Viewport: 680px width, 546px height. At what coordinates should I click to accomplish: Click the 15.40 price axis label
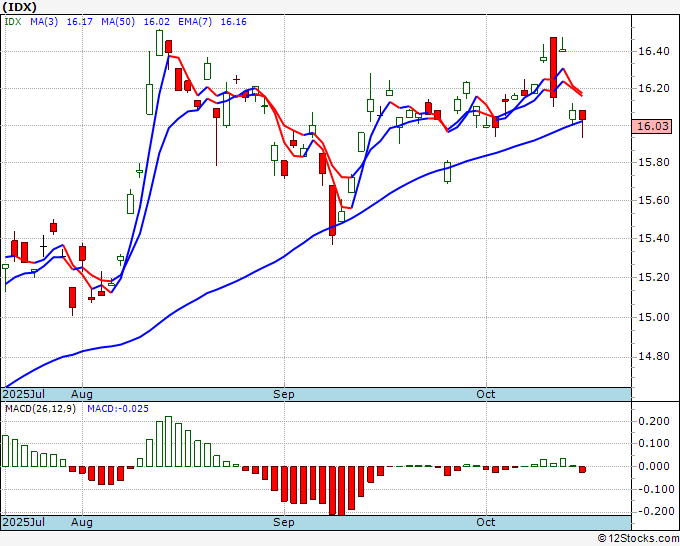pyautogui.click(x=654, y=238)
